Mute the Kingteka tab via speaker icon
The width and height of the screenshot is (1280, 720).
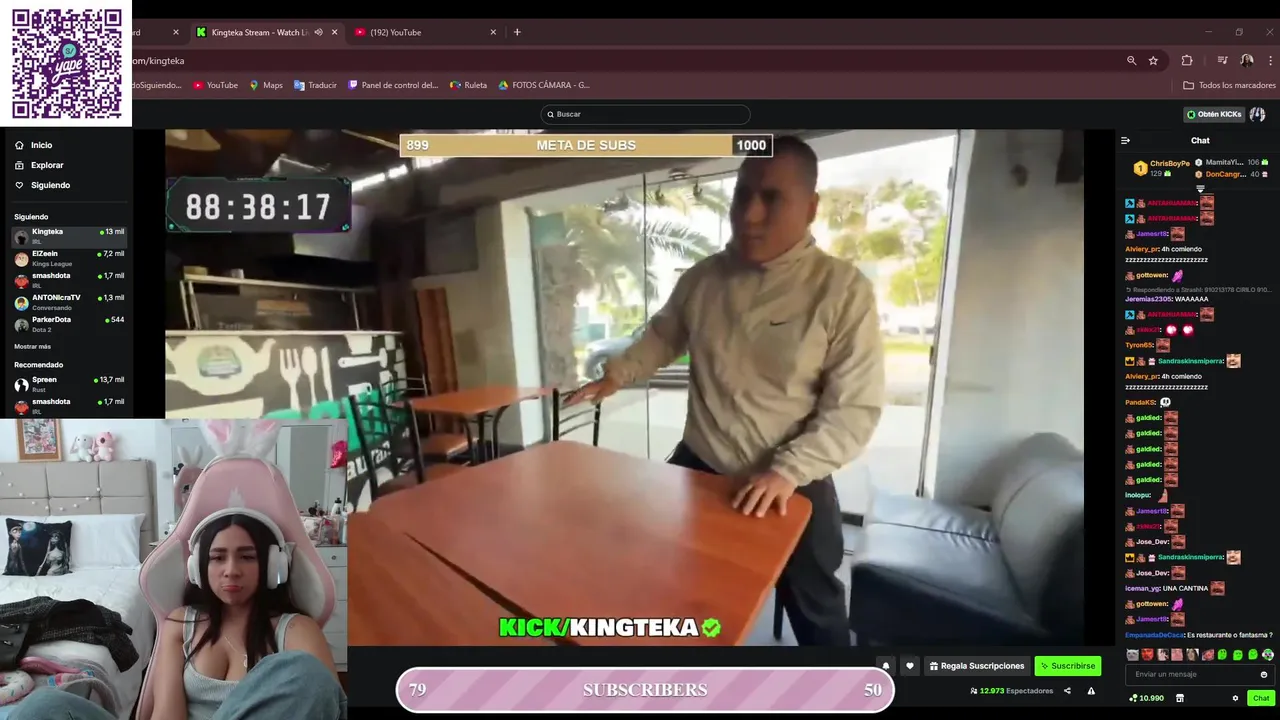pos(318,32)
